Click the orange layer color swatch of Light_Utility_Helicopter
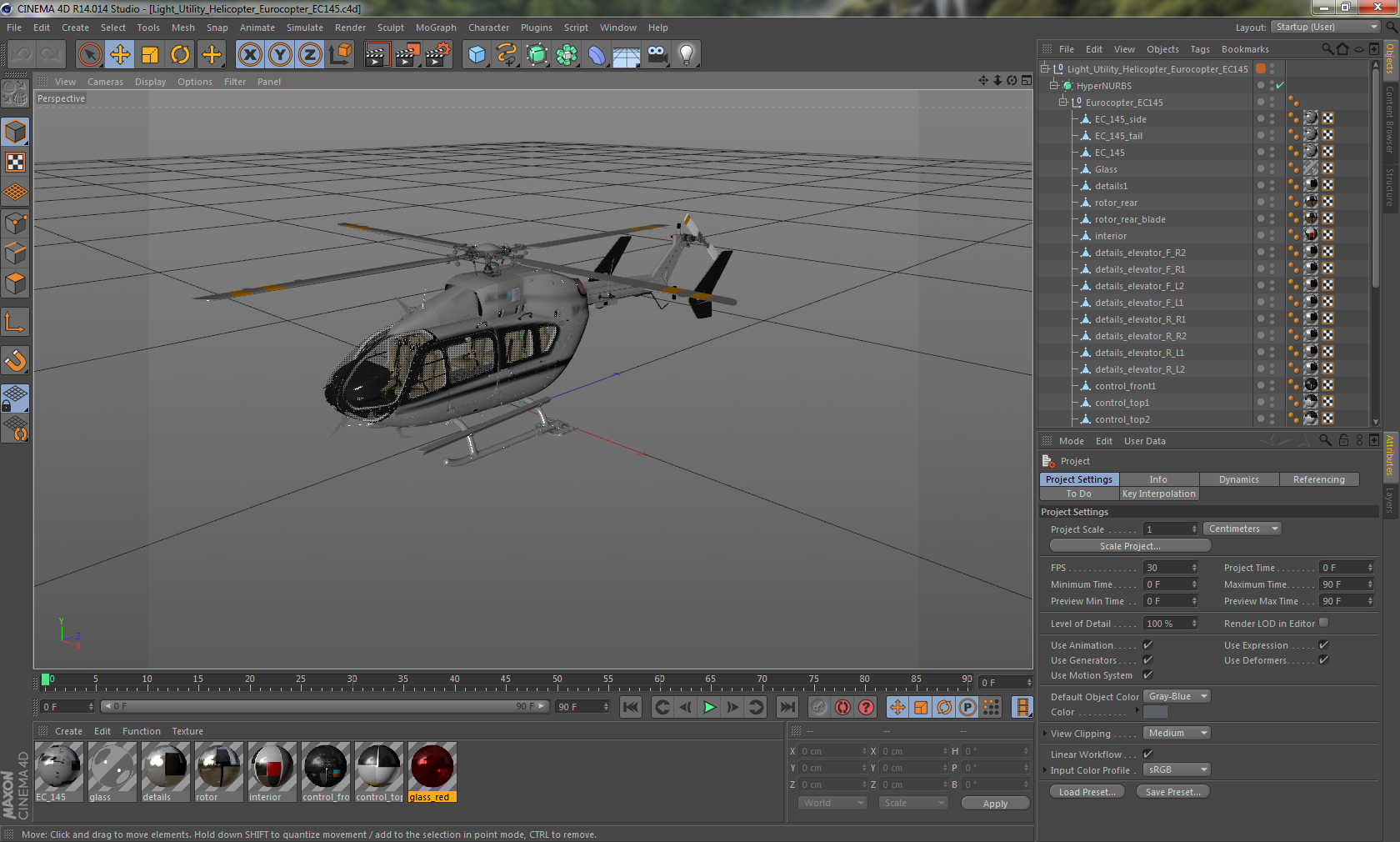1400x842 pixels. pos(1261,68)
